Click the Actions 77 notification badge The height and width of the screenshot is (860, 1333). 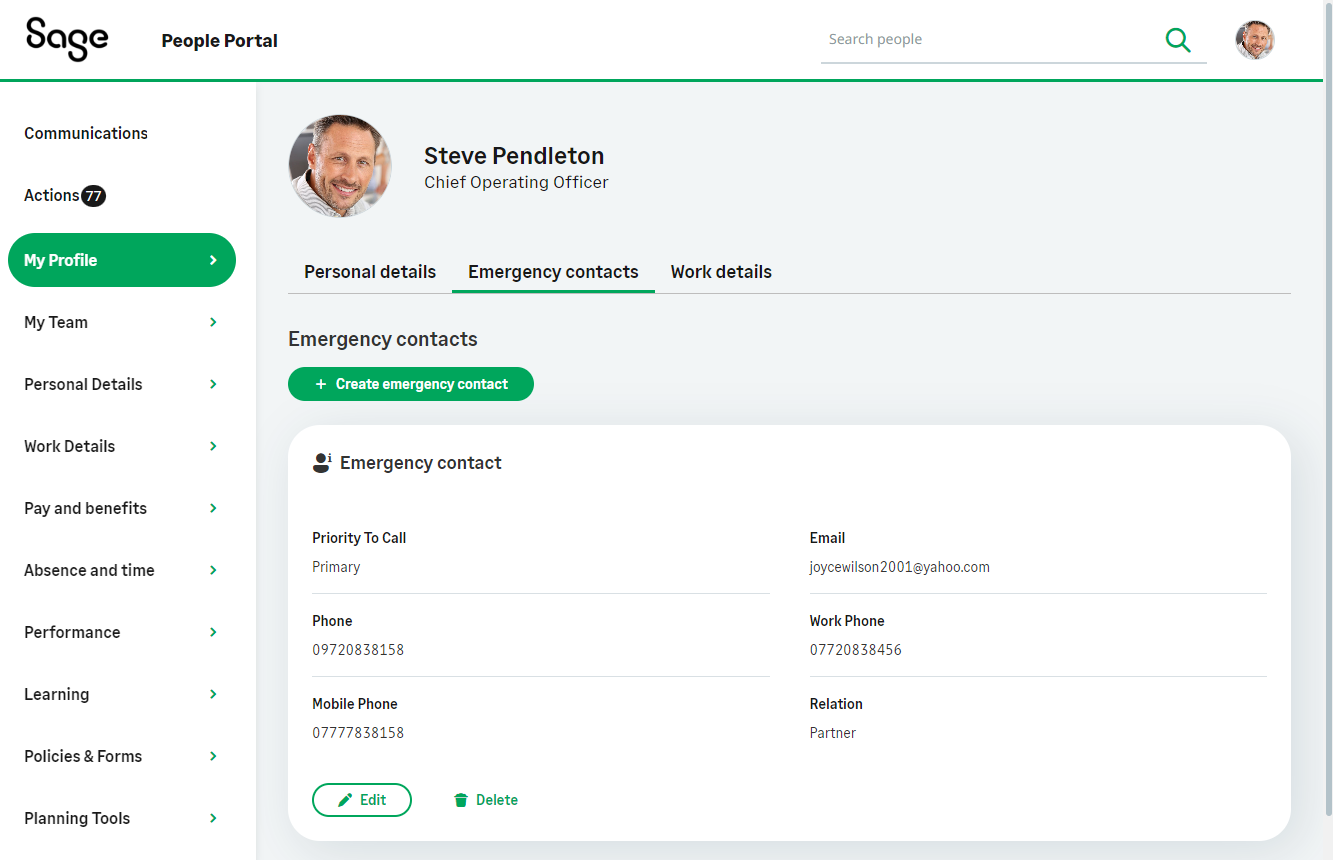coord(93,196)
